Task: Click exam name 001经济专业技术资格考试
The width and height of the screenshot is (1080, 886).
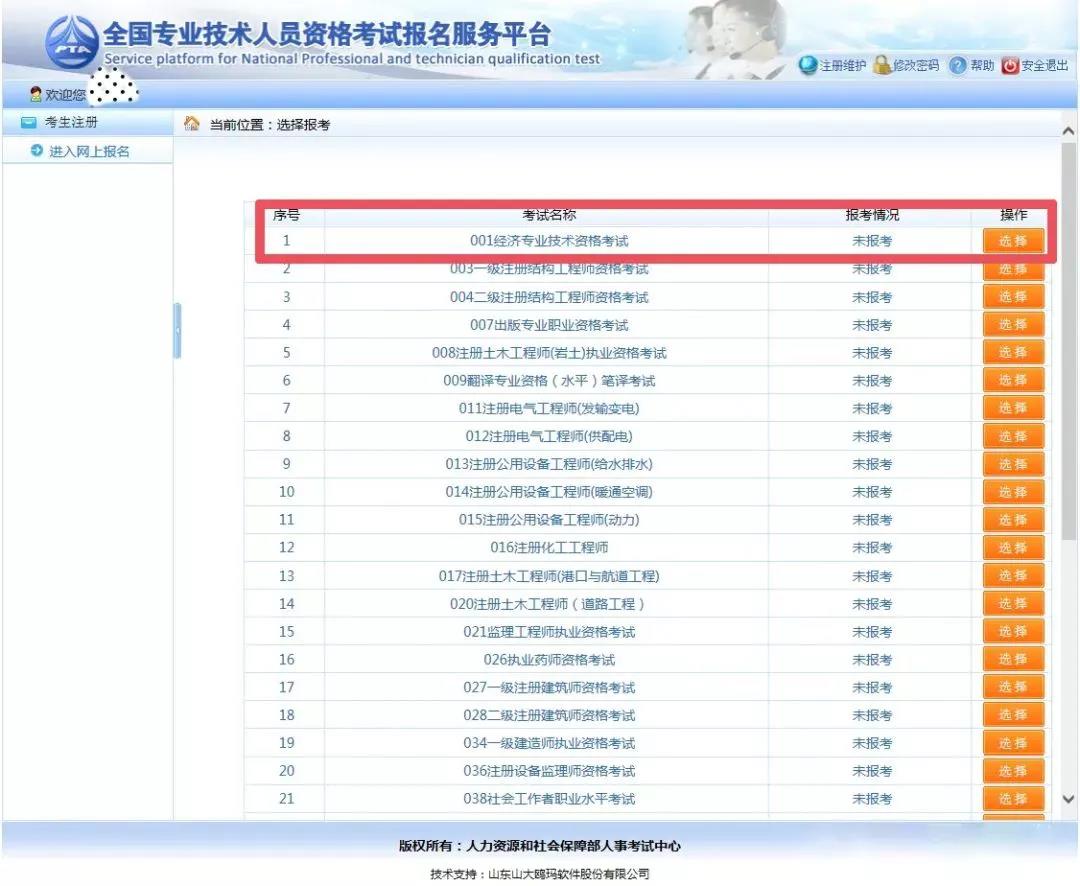Action: pos(549,240)
